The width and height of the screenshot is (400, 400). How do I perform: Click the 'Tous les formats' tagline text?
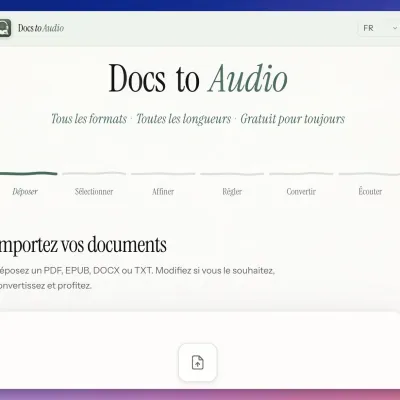pos(89,119)
